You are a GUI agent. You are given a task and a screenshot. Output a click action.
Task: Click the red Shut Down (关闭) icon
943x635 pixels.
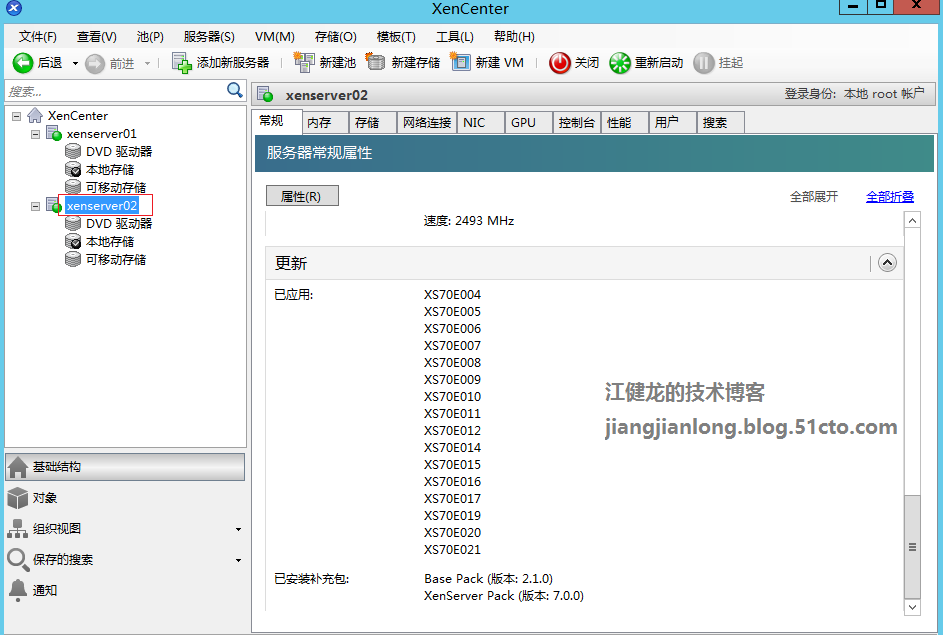[x=559, y=63]
